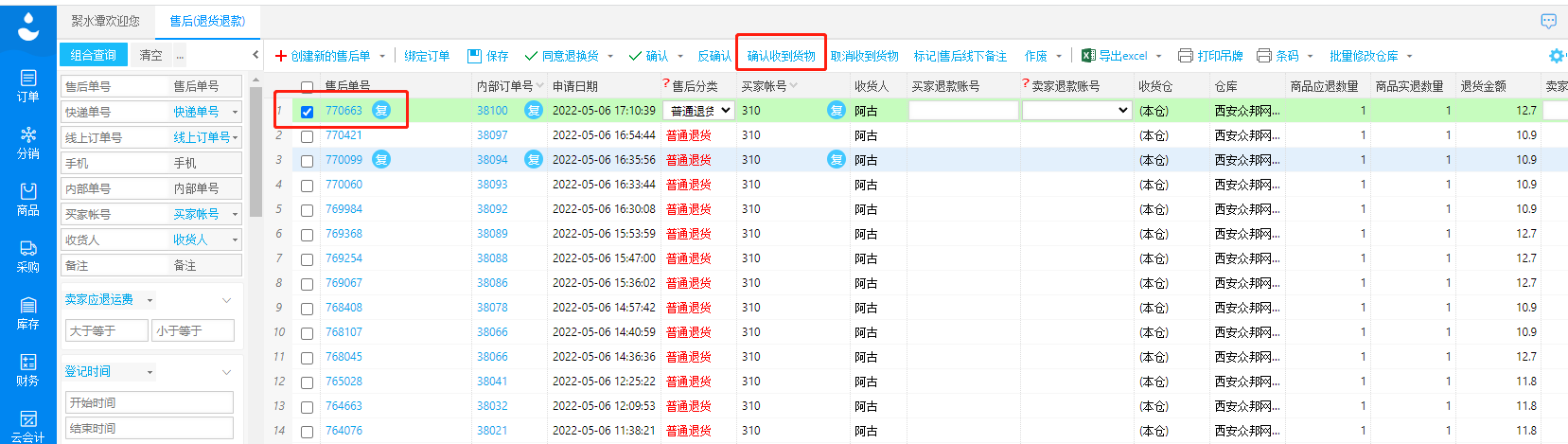Uncheck the checkbox for order 770663

[x=307, y=112]
